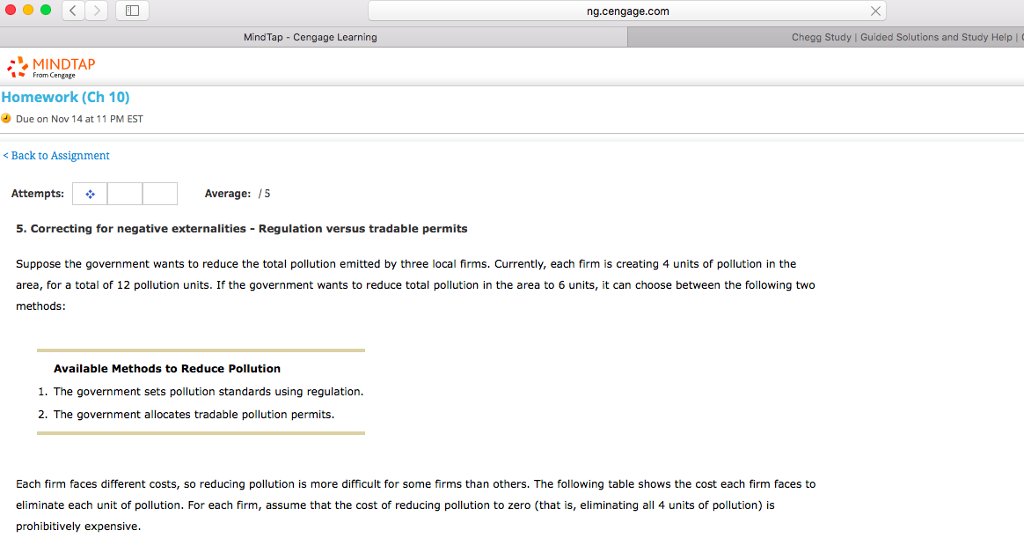The height and width of the screenshot is (560, 1024).
Task: Click the green fullscreen window button
Action: [x=46, y=10]
